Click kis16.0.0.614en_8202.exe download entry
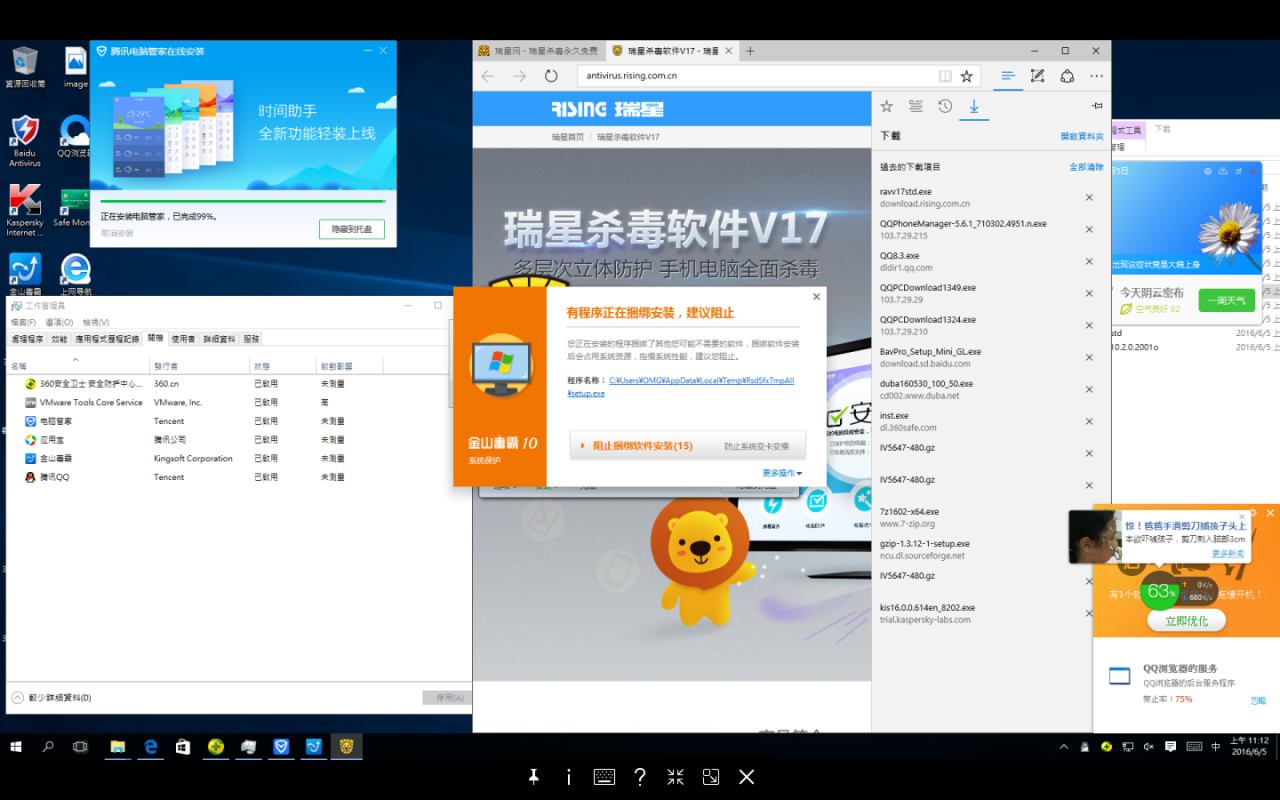 click(x=976, y=613)
